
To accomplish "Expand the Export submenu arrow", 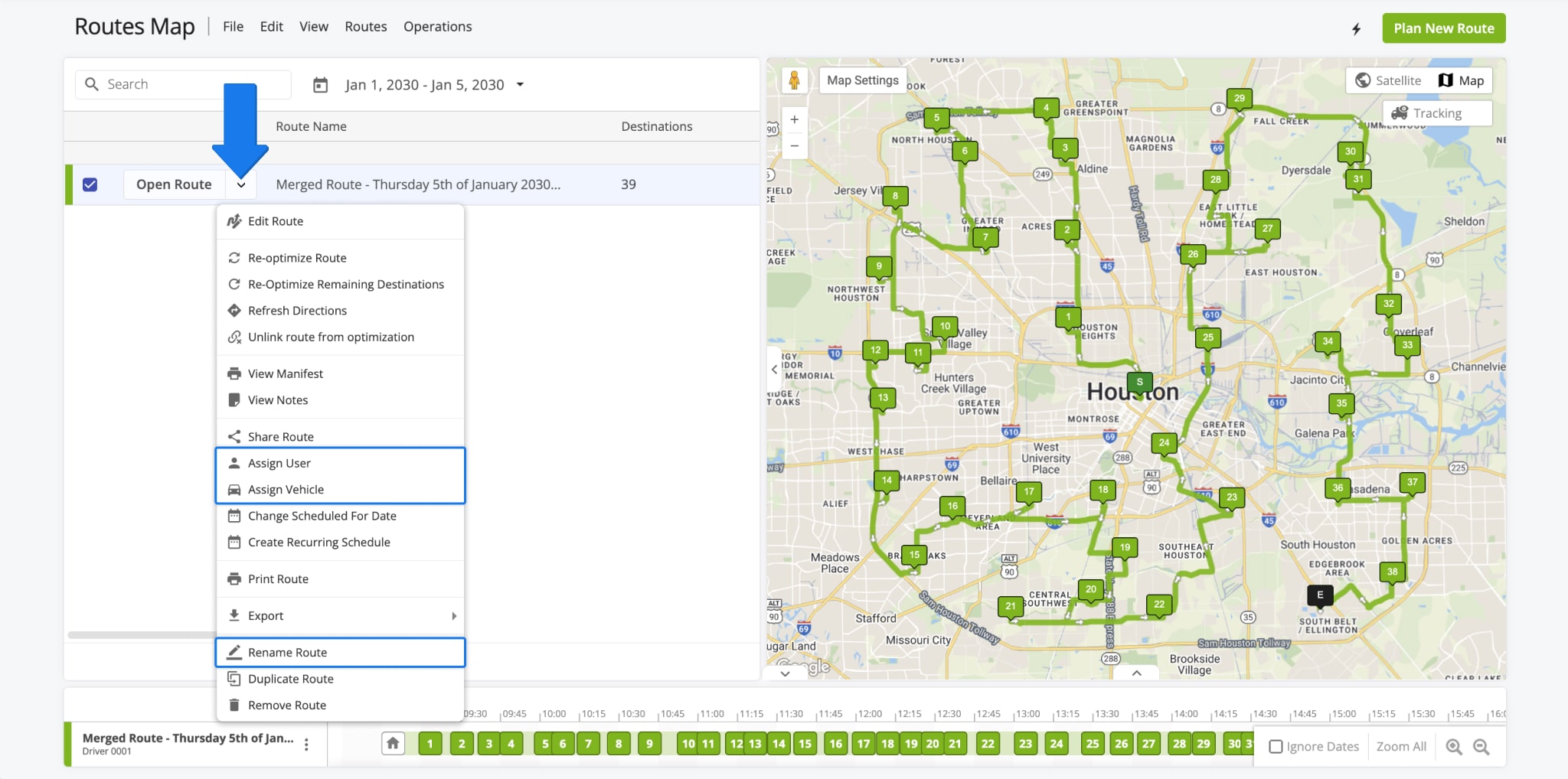I will click(454, 615).
